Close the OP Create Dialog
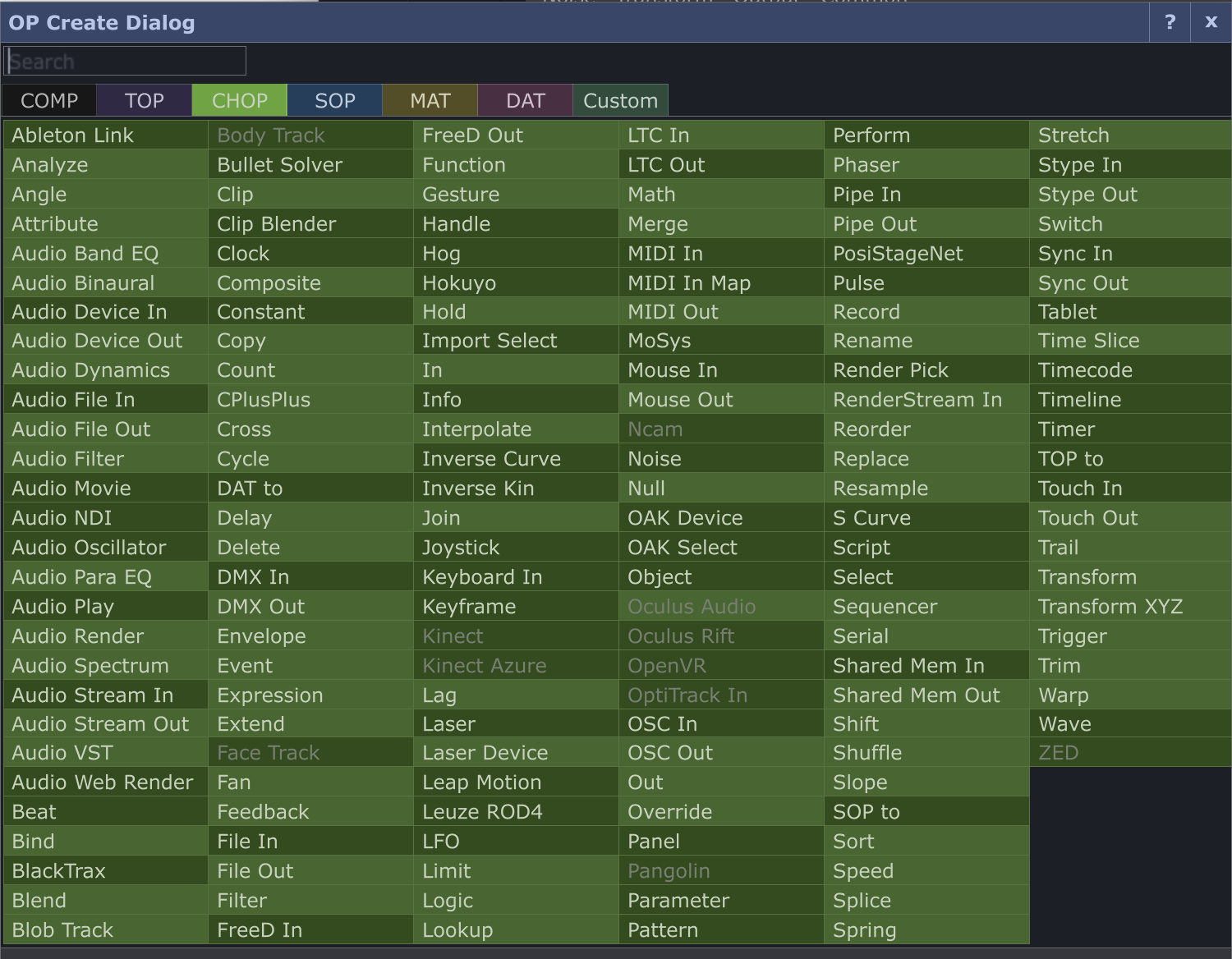1232x959 pixels. (1211, 22)
